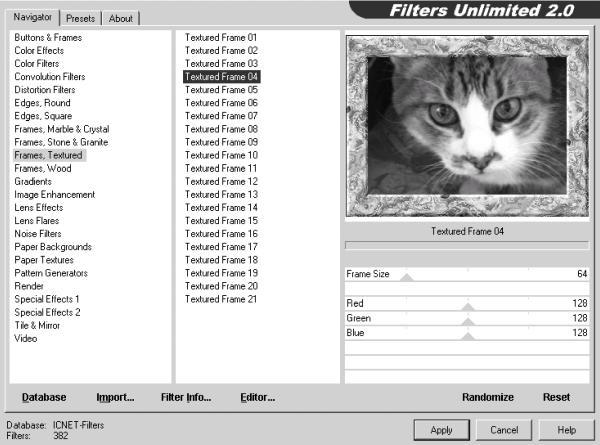Select Tile & Mirror category
The width and height of the screenshot is (600, 445).
tap(37, 325)
